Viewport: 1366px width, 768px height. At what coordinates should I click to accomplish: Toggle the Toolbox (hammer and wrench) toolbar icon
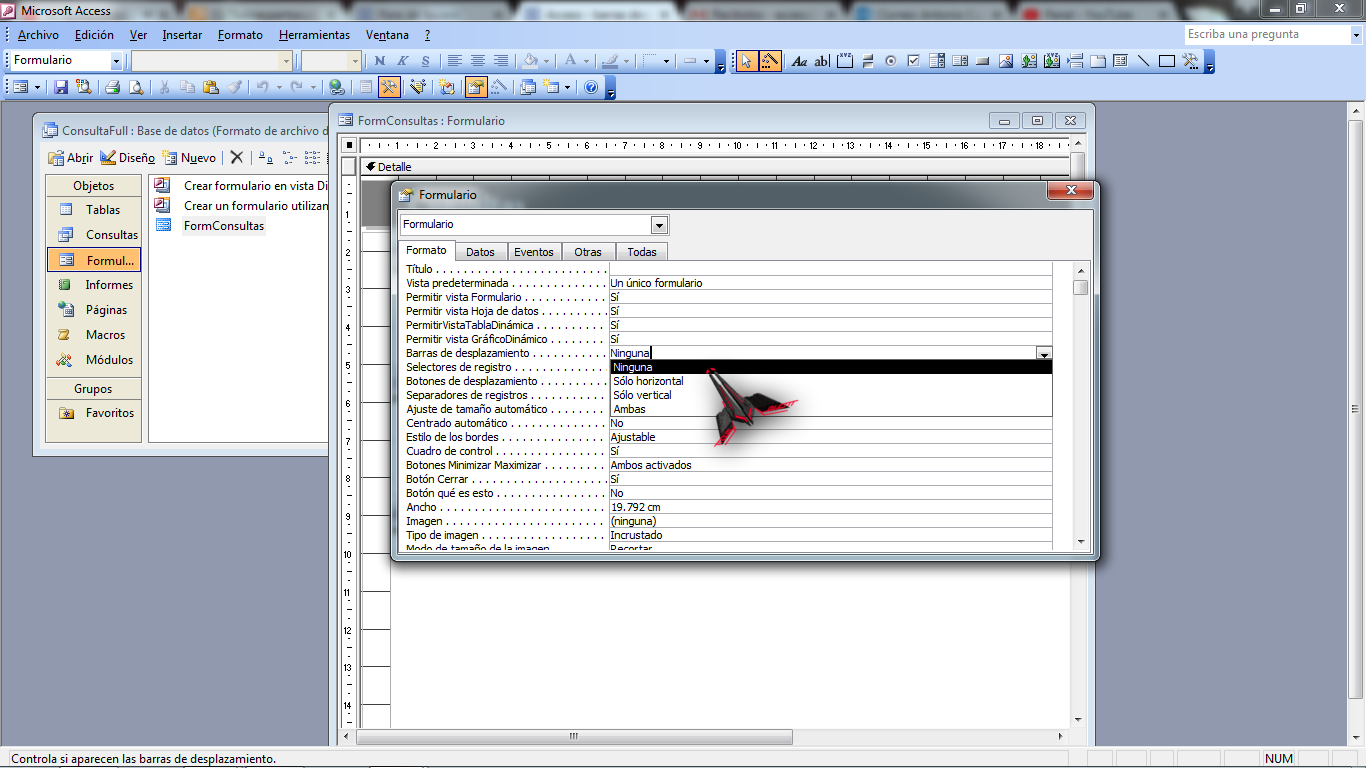[x=389, y=87]
